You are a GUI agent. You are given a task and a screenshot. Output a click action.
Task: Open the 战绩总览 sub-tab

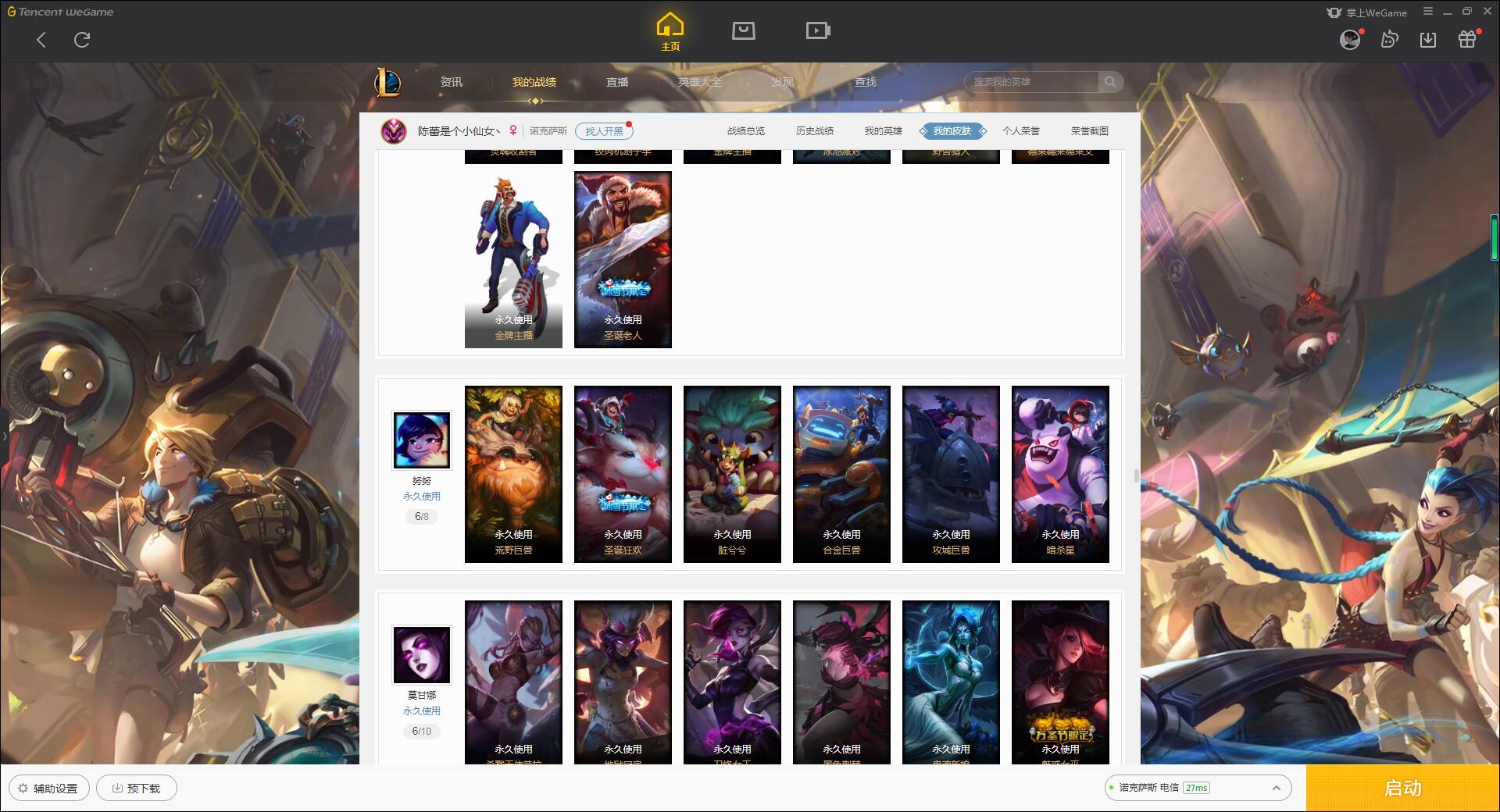pos(746,131)
